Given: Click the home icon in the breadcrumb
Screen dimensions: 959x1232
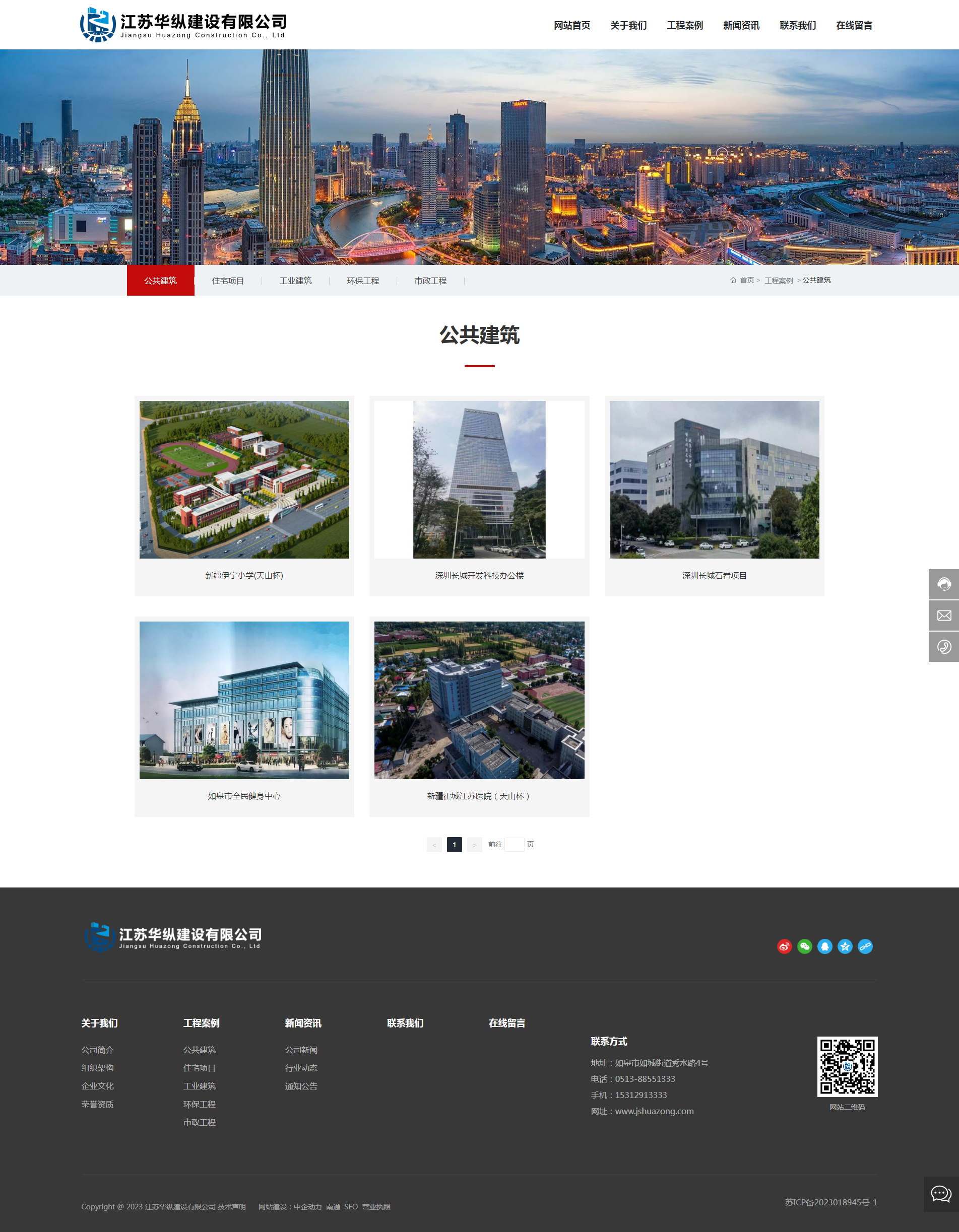Looking at the screenshot, I should tap(733, 280).
